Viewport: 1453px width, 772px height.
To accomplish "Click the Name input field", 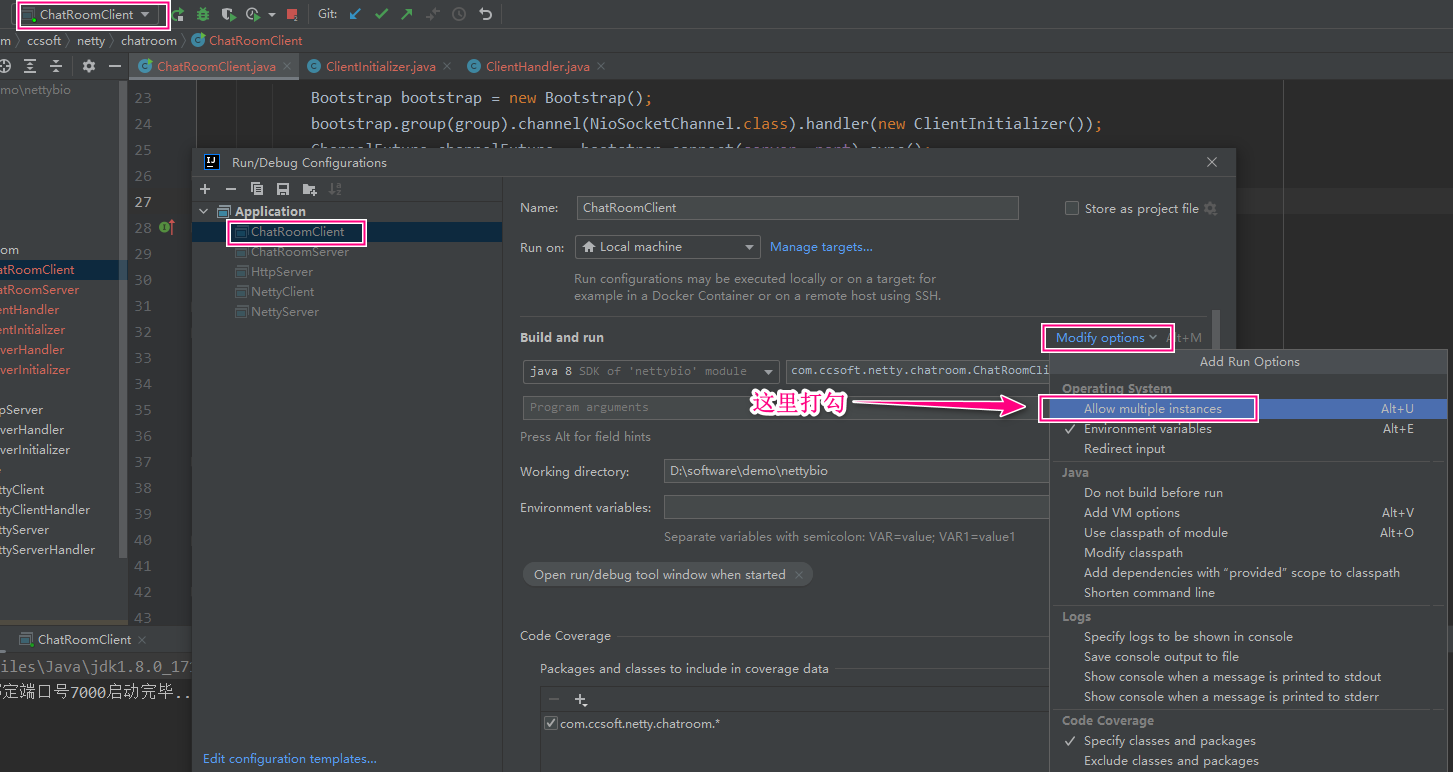I will pos(798,208).
